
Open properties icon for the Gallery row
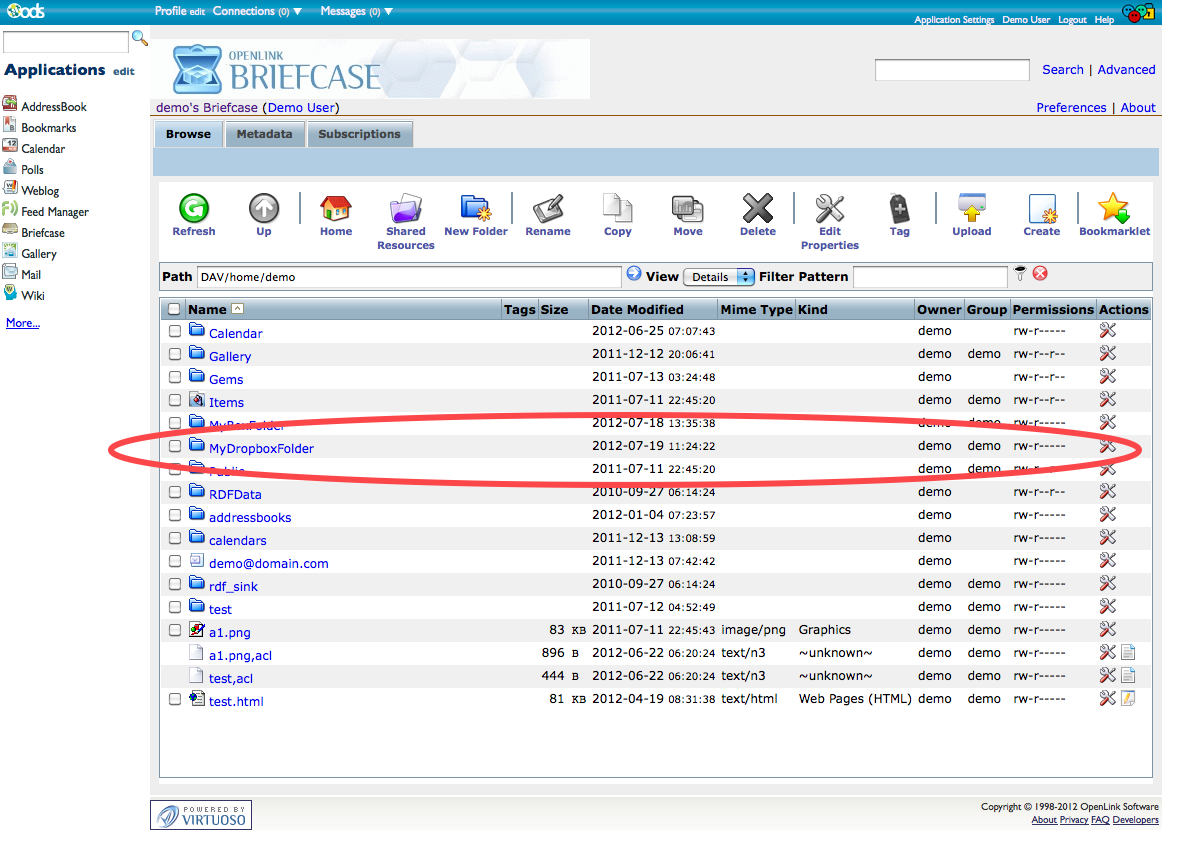(1107, 354)
